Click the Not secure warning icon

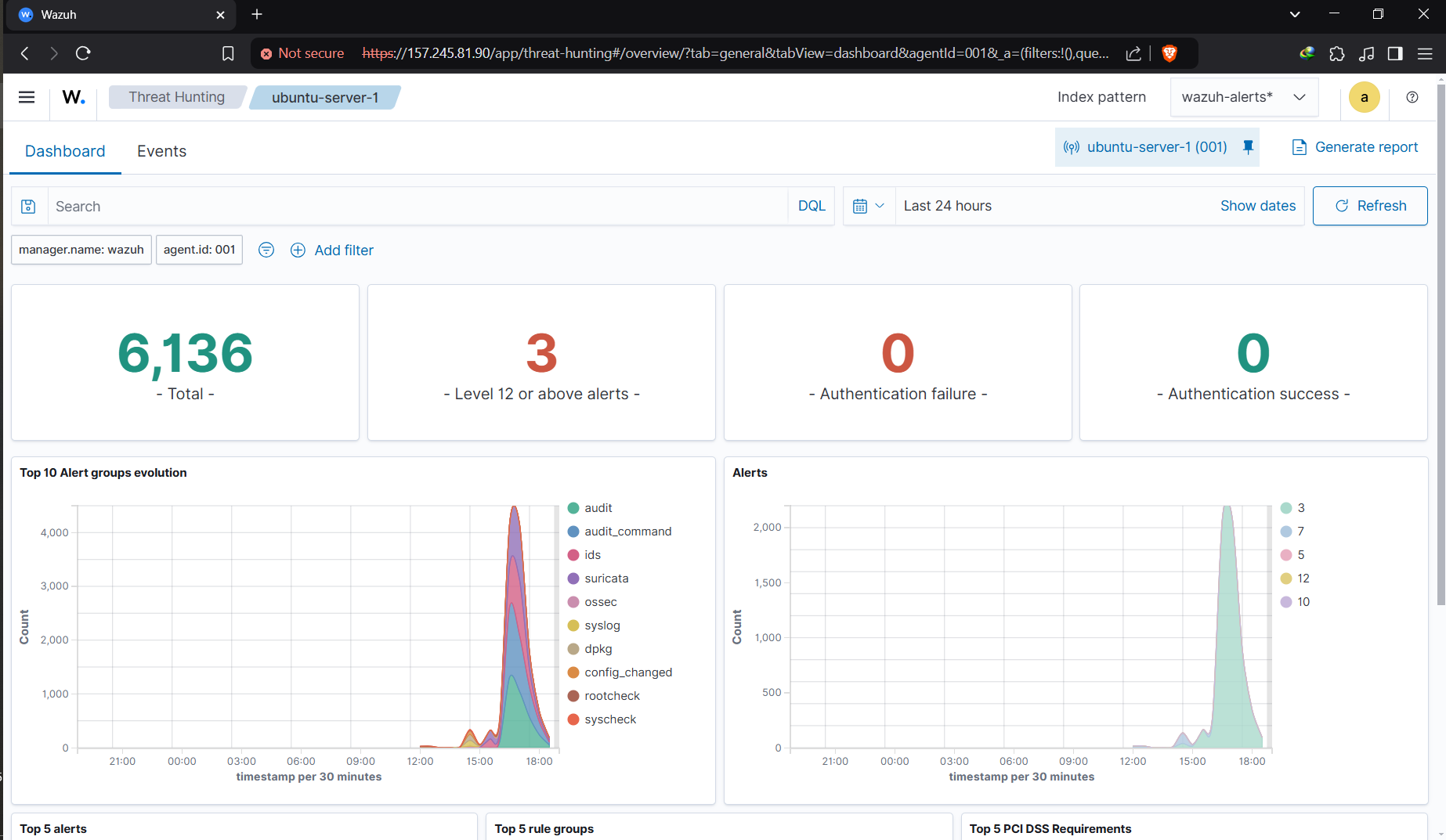(266, 53)
